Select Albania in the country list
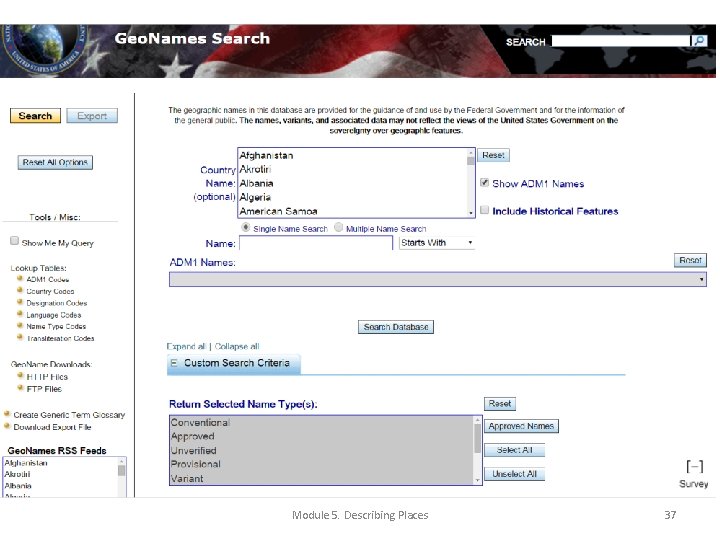Screen dimensions: 720x540 point(353,183)
